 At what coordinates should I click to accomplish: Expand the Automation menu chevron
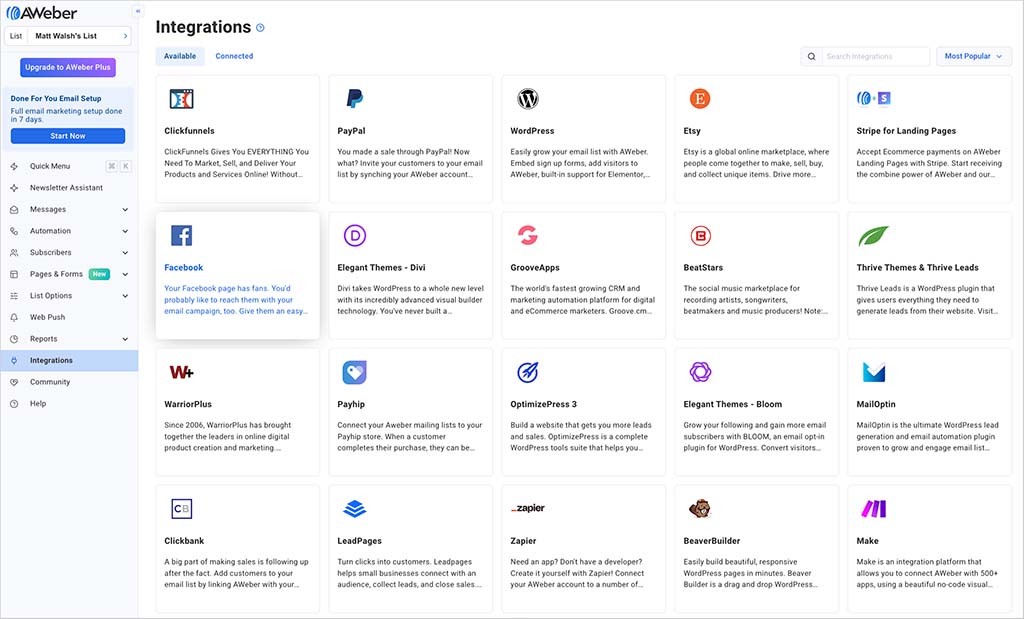point(125,231)
